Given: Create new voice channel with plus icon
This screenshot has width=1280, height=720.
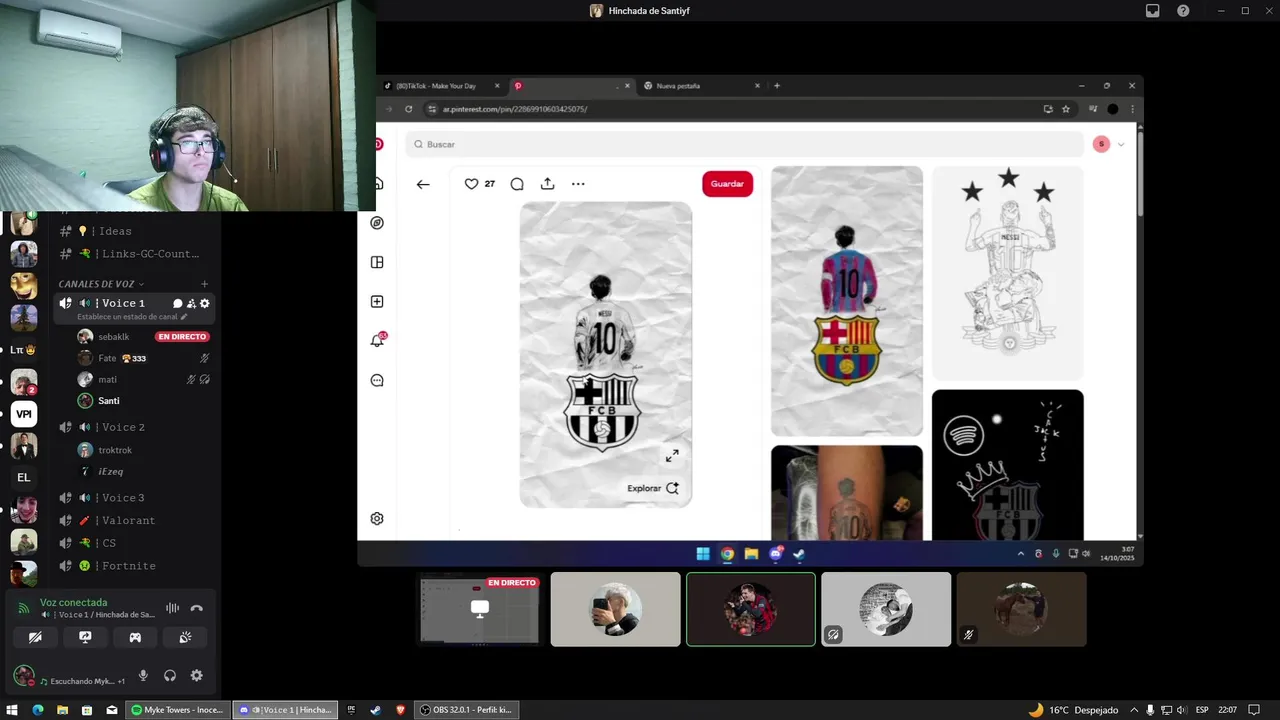Looking at the screenshot, I should [x=205, y=284].
